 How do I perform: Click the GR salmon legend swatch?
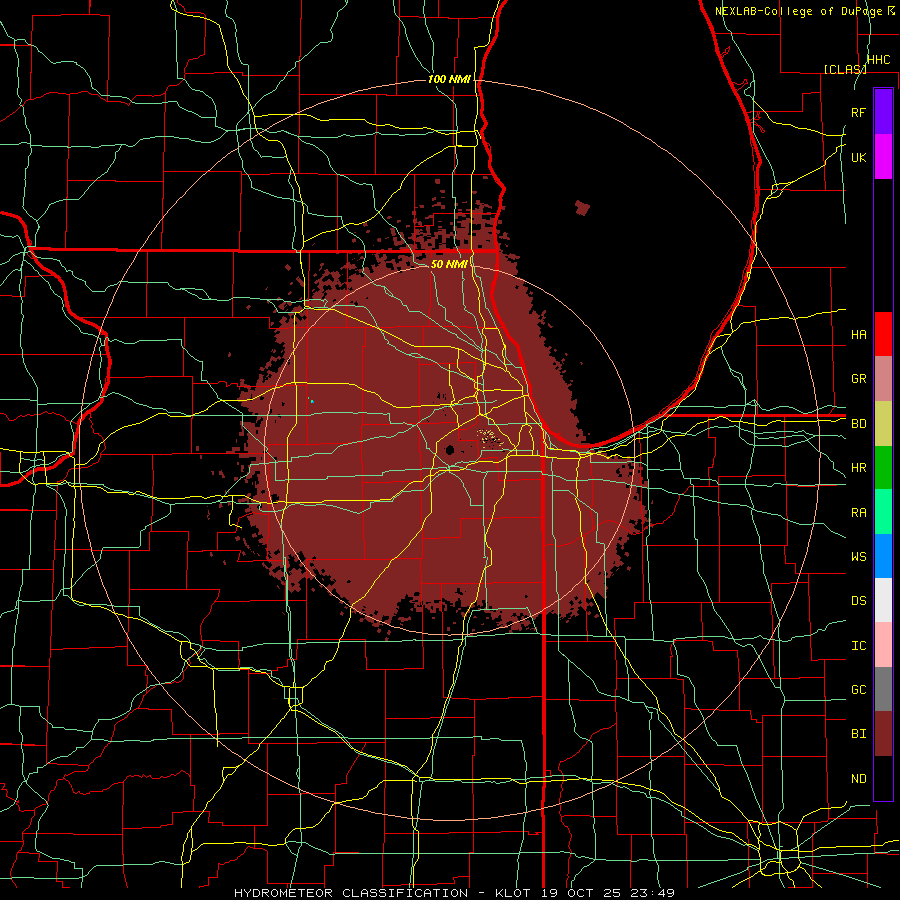point(883,379)
